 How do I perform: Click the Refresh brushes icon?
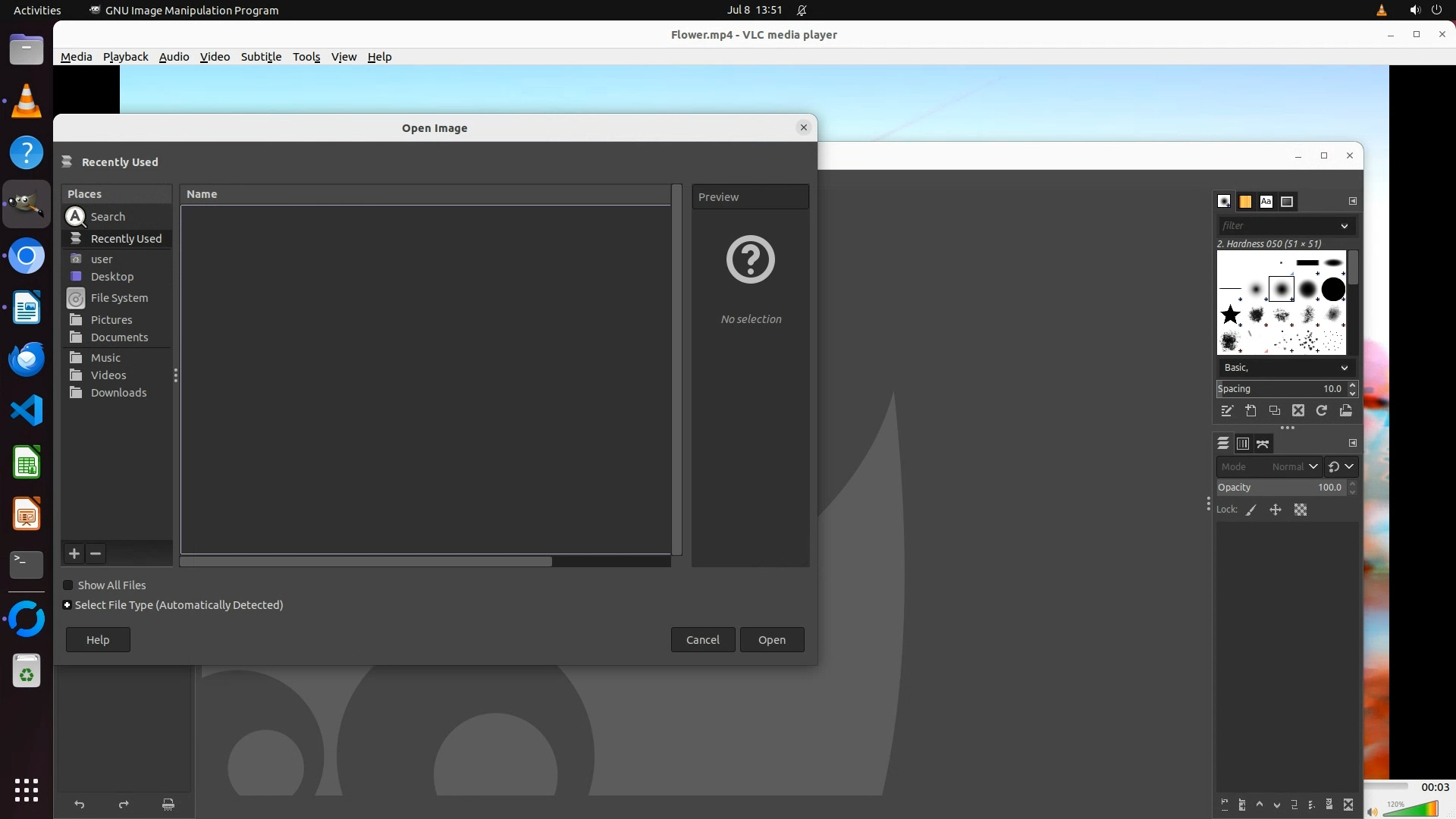(x=1322, y=411)
